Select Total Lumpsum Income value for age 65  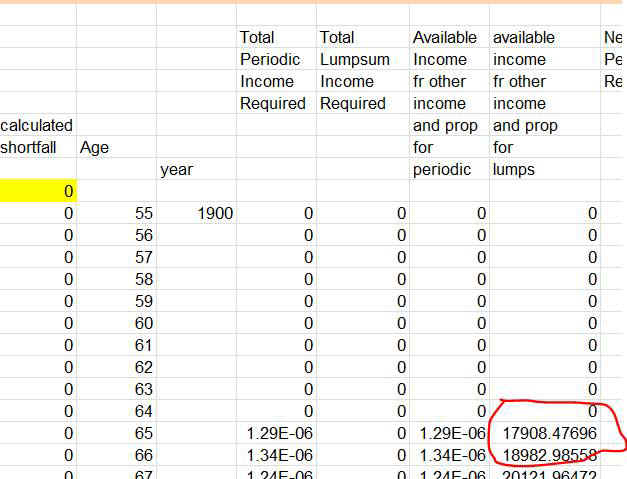click(362, 433)
